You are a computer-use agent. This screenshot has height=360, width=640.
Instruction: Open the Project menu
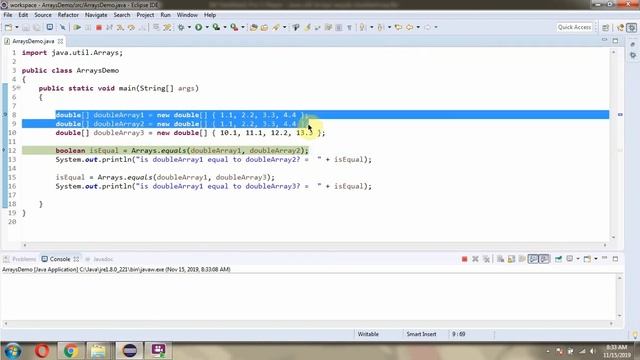point(145,15)
